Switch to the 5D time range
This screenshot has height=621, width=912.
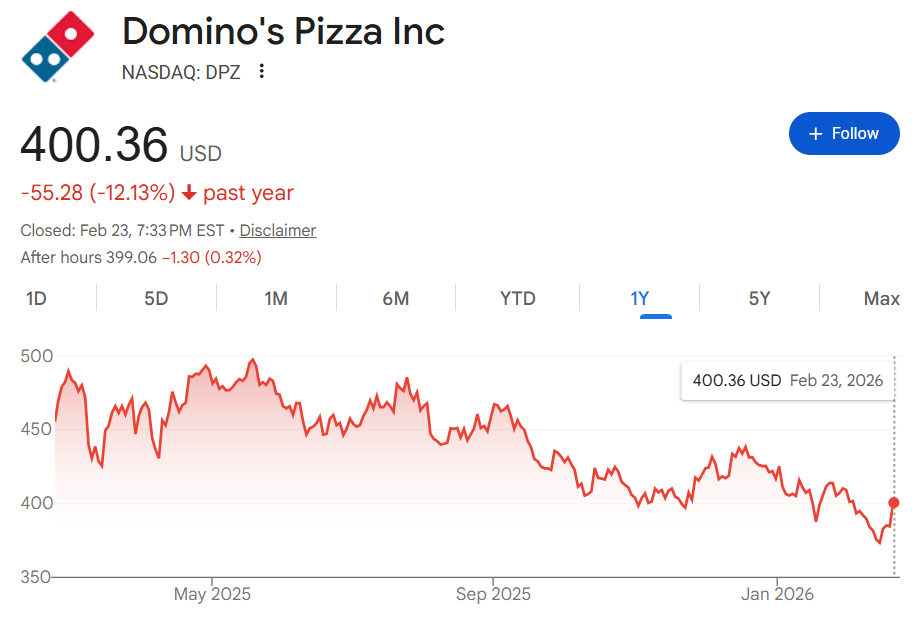click(x=156, y=298)
